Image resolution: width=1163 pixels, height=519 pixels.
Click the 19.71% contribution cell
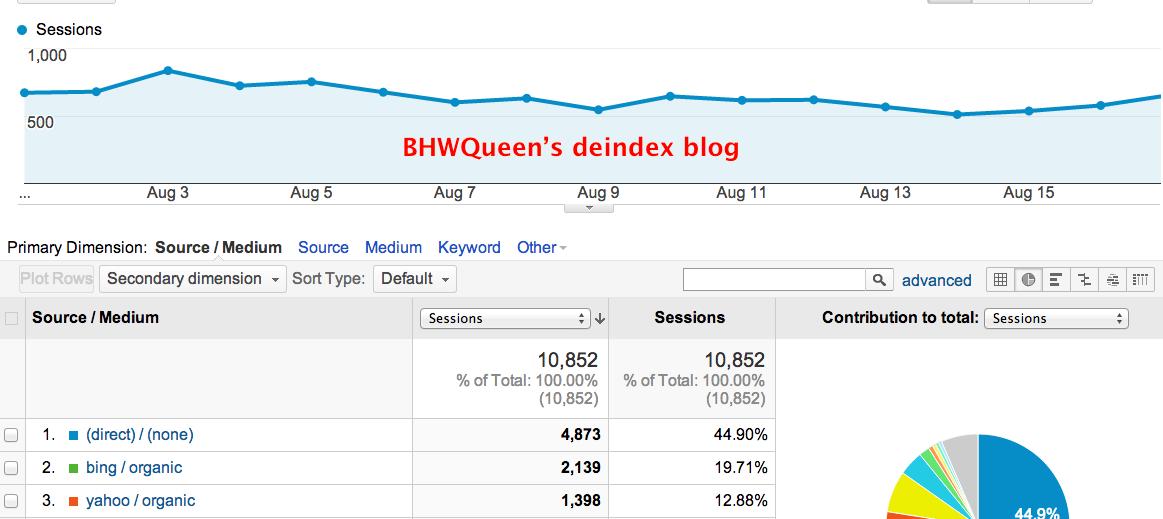click(x=740, y=468)
